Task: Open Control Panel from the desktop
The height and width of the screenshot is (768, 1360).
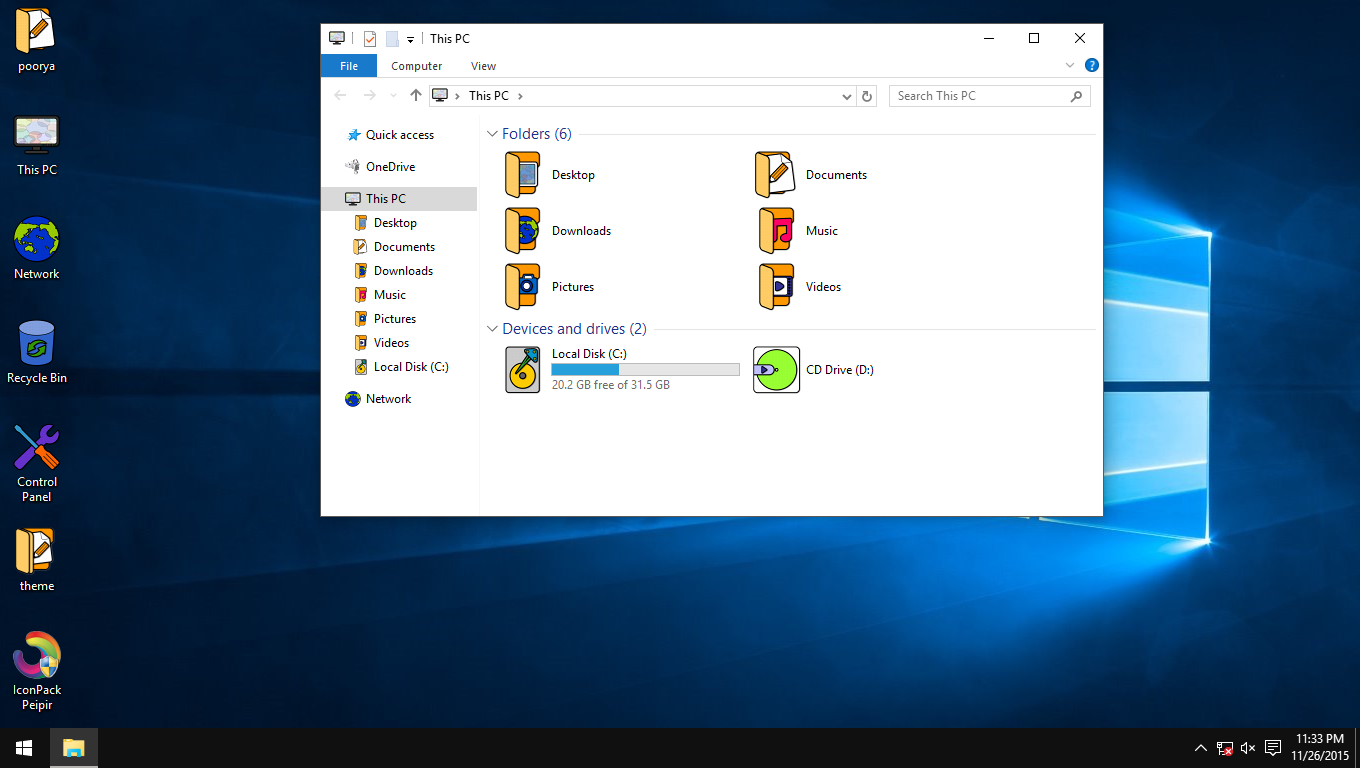Action: (x=36, y=447)
